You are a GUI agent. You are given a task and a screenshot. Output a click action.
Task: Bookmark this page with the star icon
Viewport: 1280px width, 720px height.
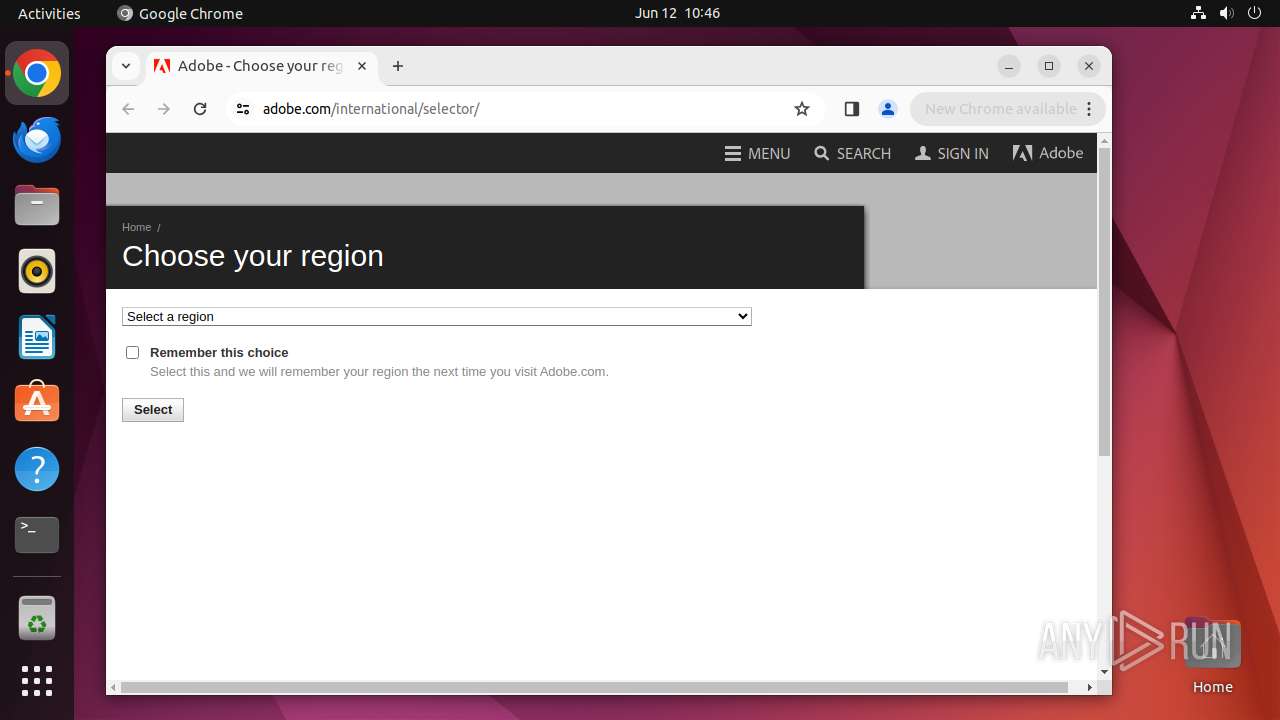point(802,109)
